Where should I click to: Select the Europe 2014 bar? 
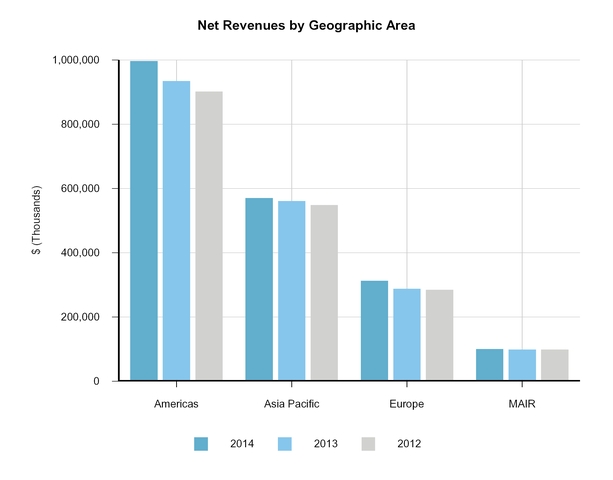[374, 331]
